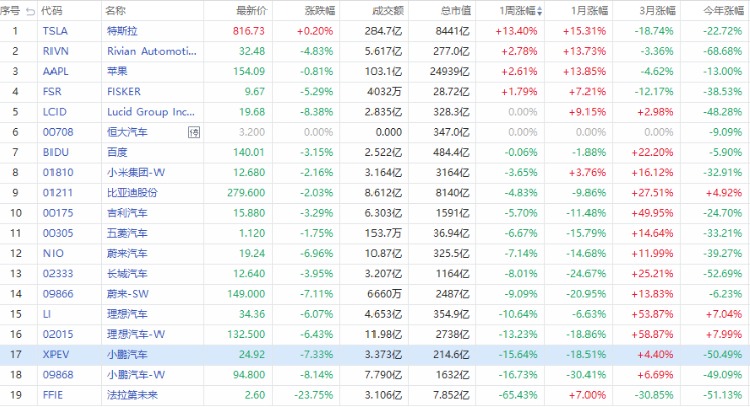Image resolution: width=750 pixels, height=407 pixels.
Task: Click the undo arrow icon beside 序号
Action: point(31,11)
